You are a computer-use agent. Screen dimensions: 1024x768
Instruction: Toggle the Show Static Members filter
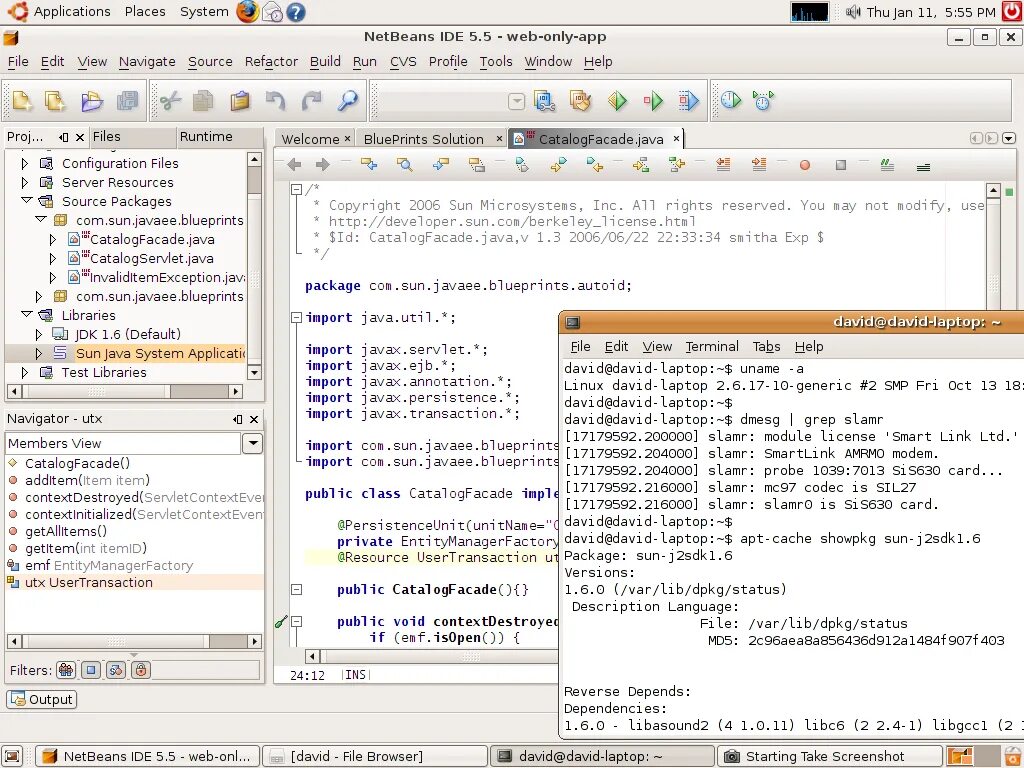click(x=116, y=670)
